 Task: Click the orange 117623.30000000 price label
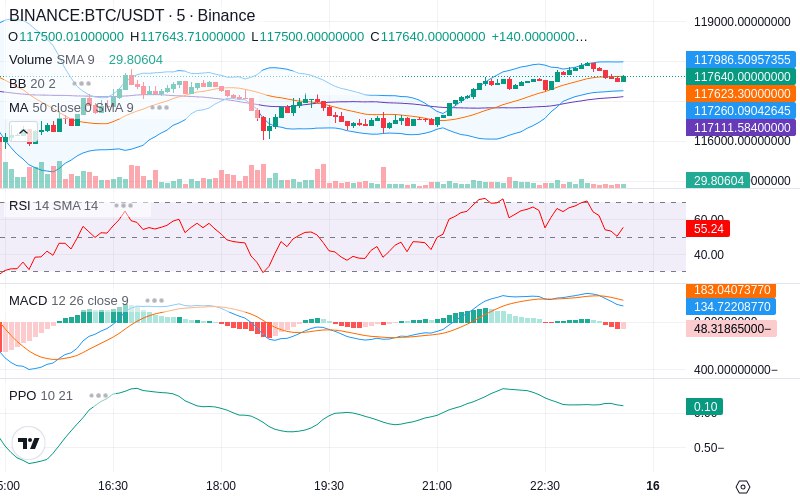coord(741,93)
